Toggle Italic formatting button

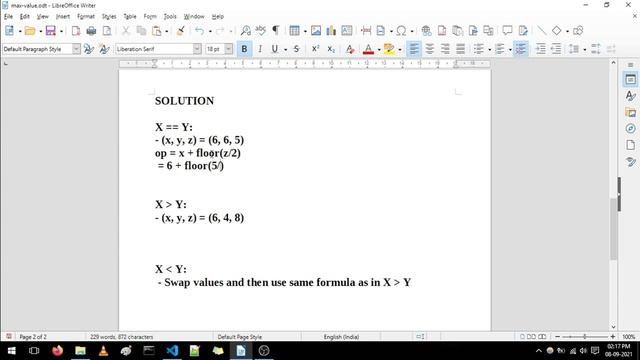[x=260, y=49]
